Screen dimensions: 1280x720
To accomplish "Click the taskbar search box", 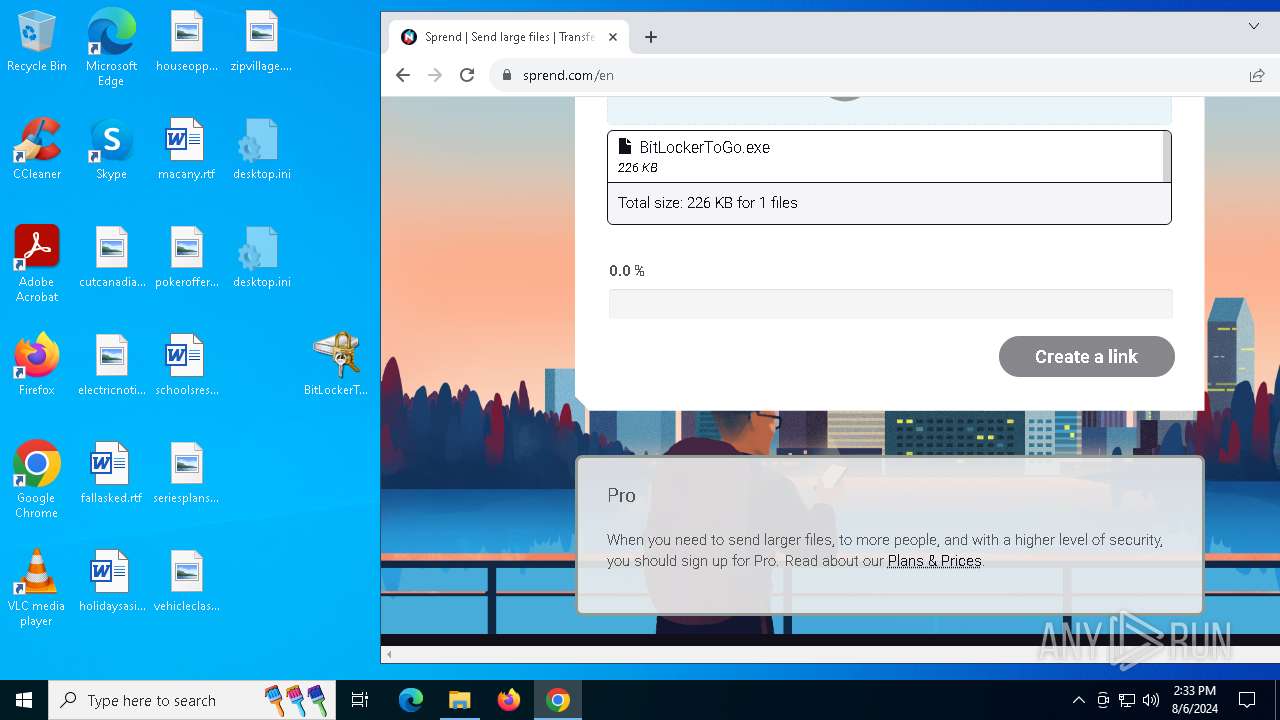I will [x=192, y=700].
